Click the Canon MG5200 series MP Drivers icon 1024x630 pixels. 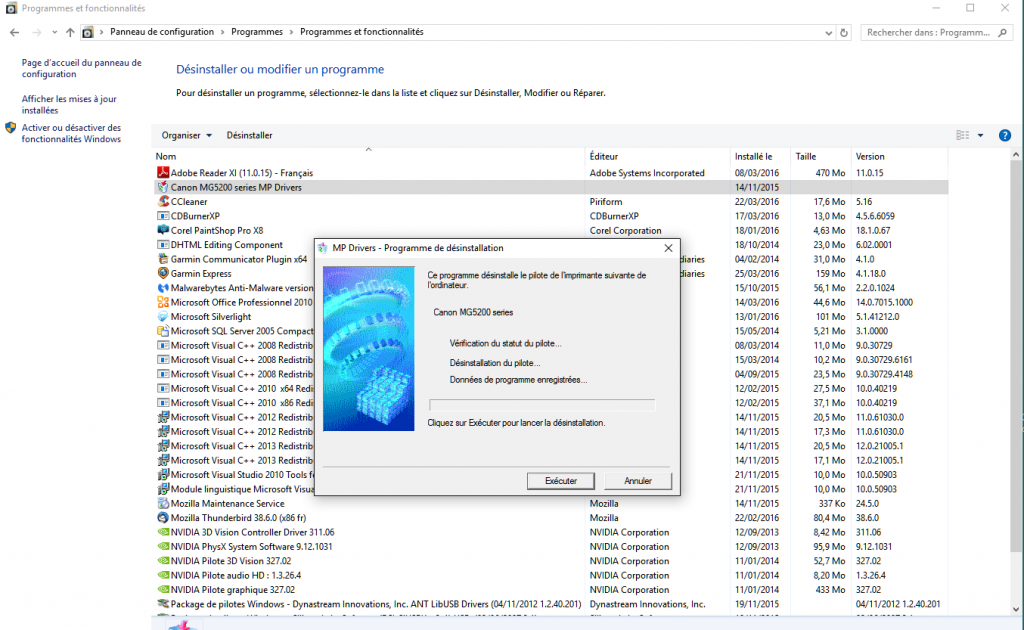[163, 187]
